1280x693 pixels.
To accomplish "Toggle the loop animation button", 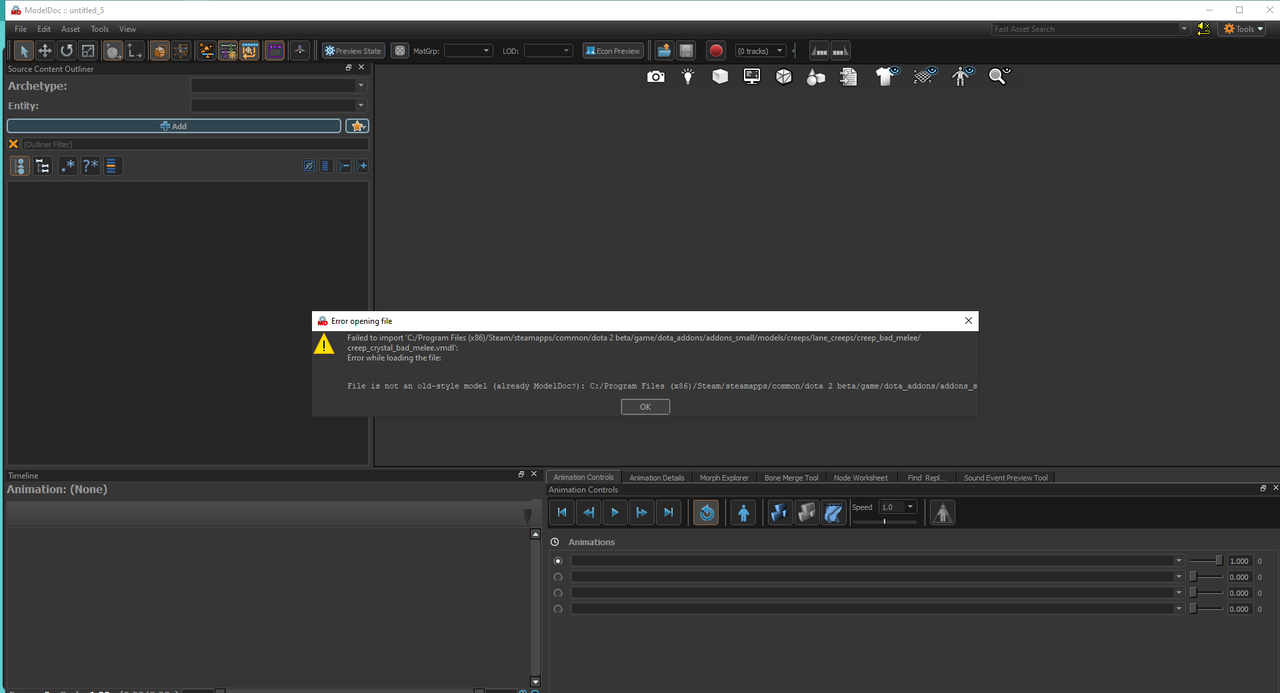I will pos(706,513).
